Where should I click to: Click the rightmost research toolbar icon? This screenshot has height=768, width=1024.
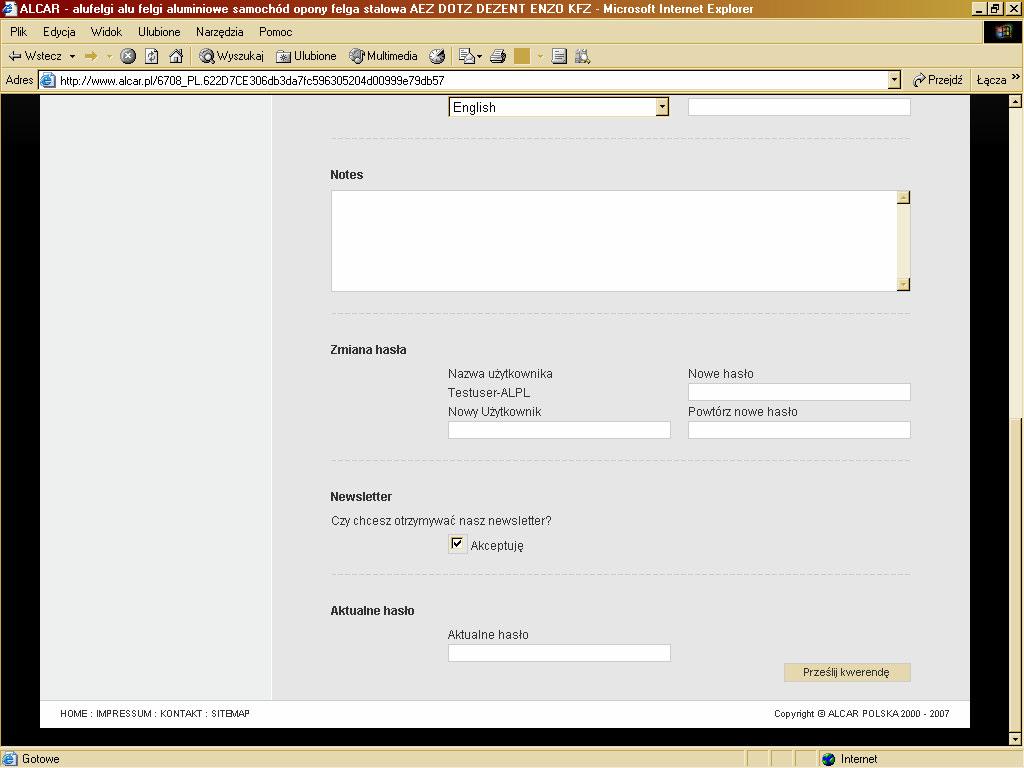(583, 56)
